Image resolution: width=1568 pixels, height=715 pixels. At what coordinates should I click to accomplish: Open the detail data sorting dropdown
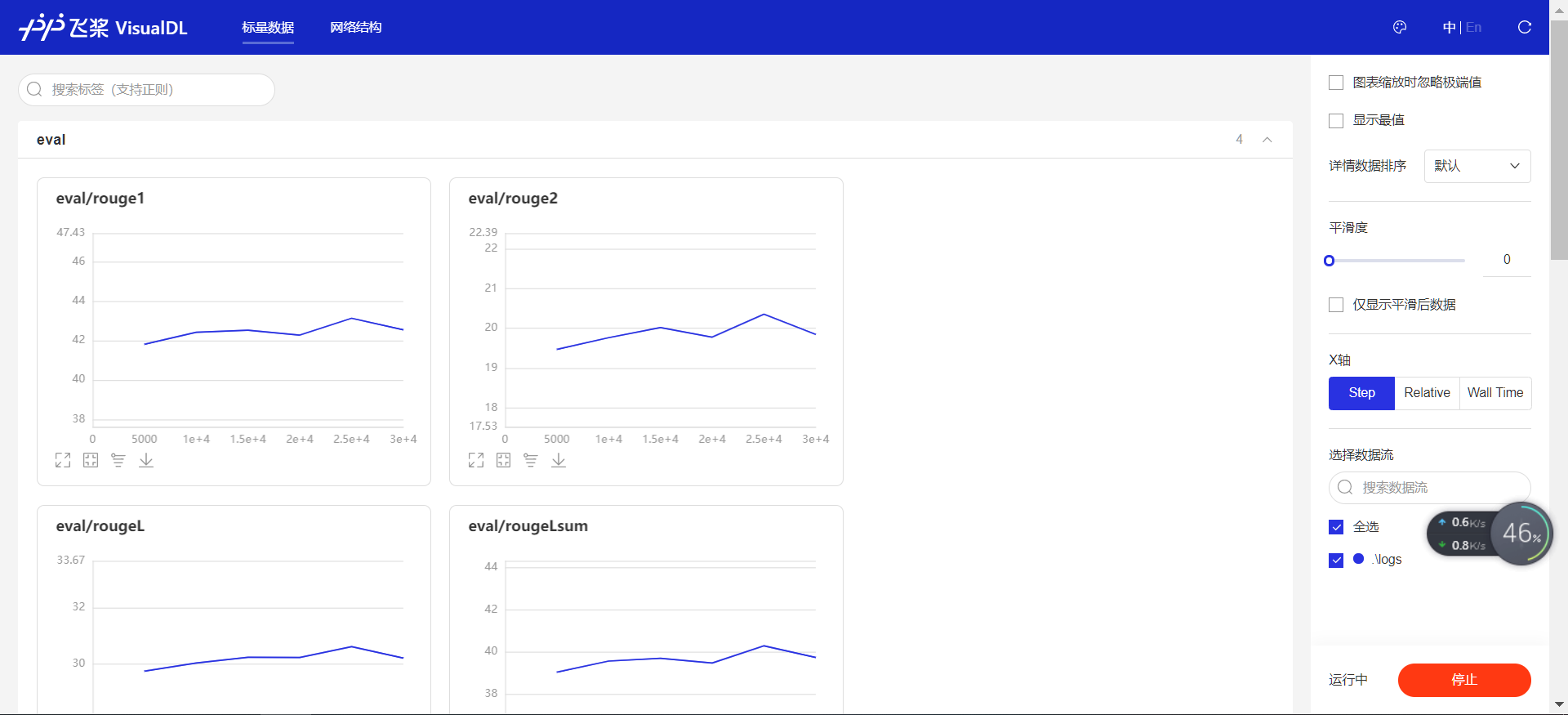(x=1477, y=166)
